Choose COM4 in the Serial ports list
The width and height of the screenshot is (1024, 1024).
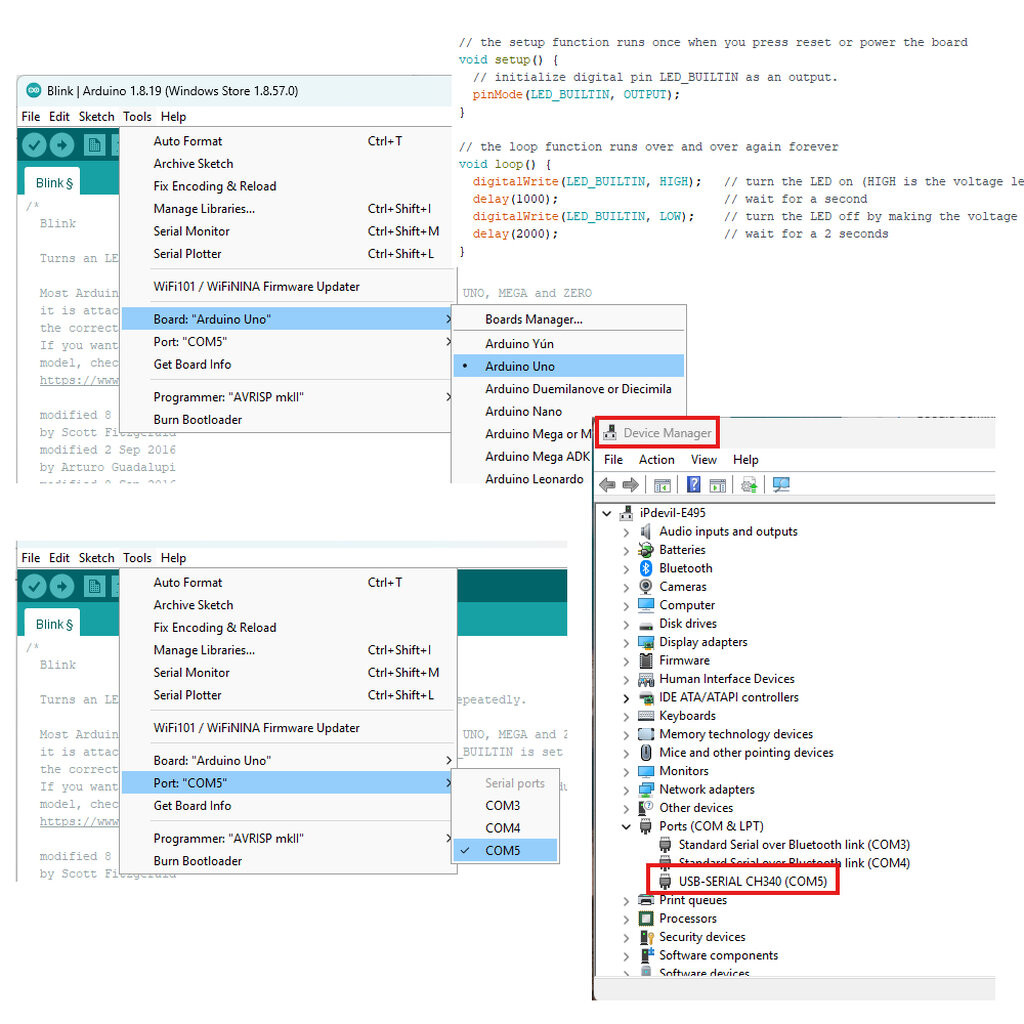[x=505, y=828]
